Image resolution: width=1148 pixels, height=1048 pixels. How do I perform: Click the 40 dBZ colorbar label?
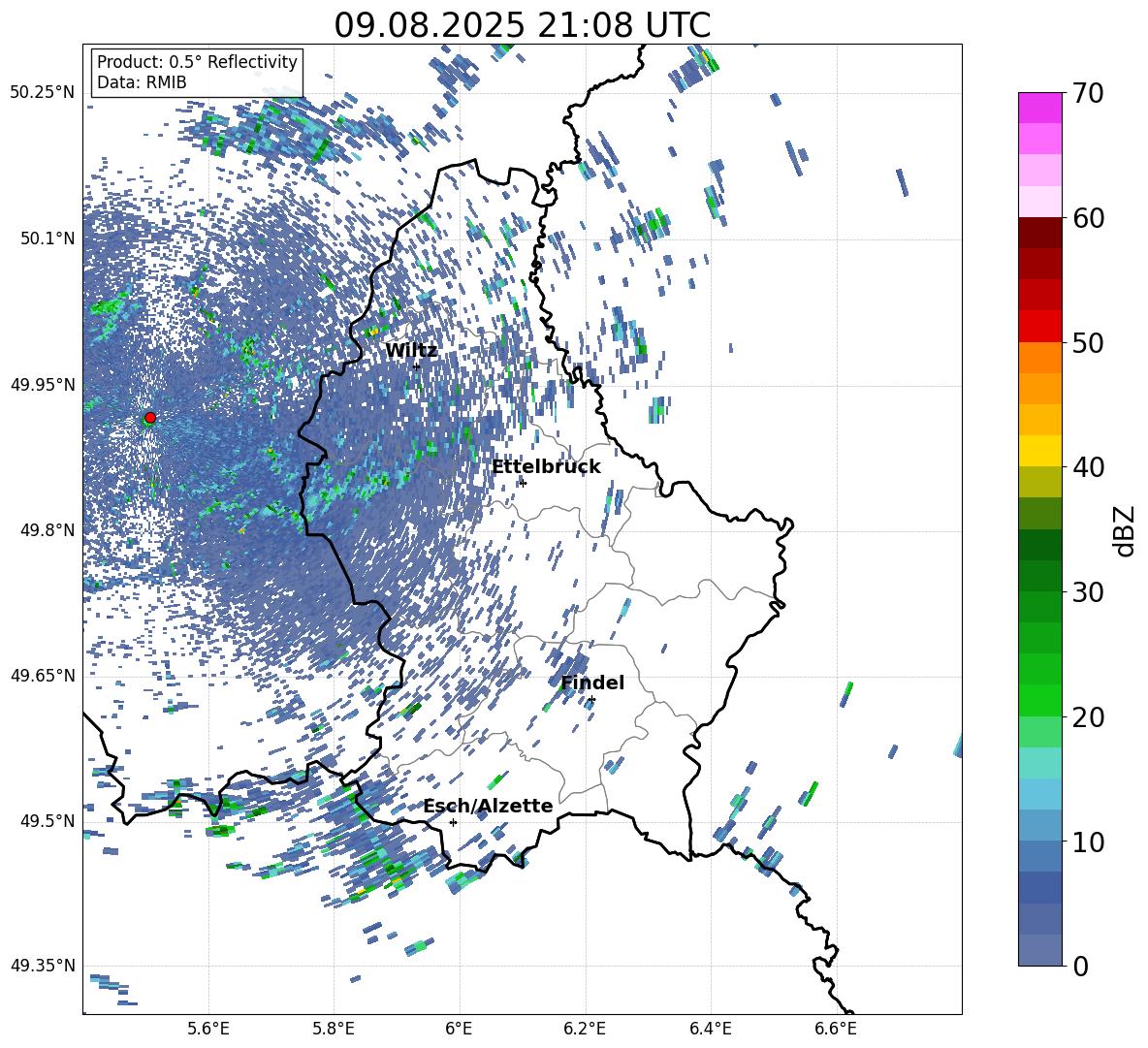pyautogui.click(x=1088, y=467)
